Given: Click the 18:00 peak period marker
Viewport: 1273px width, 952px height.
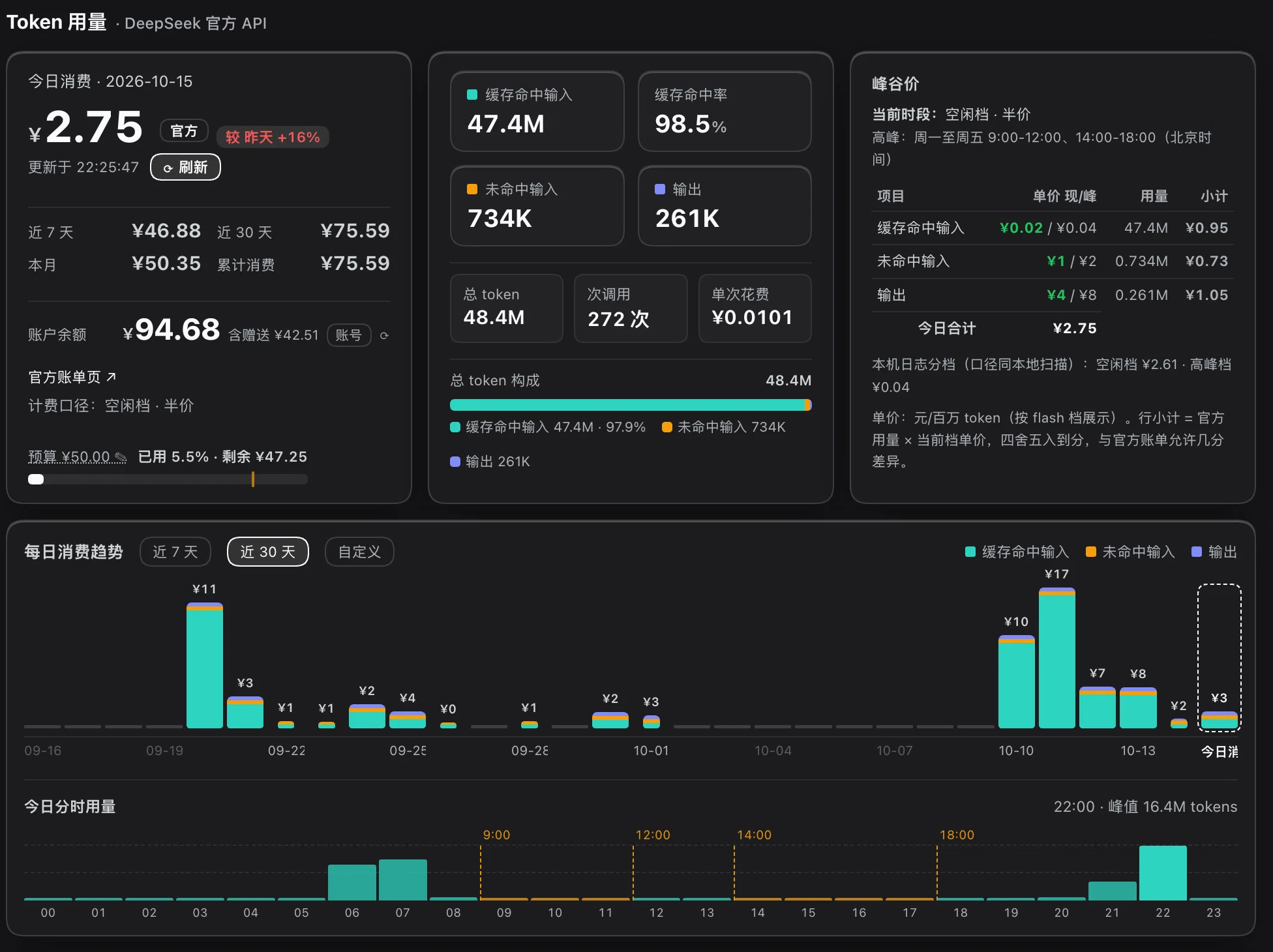Looking at the screenshot, I should (x=957, y=835).
